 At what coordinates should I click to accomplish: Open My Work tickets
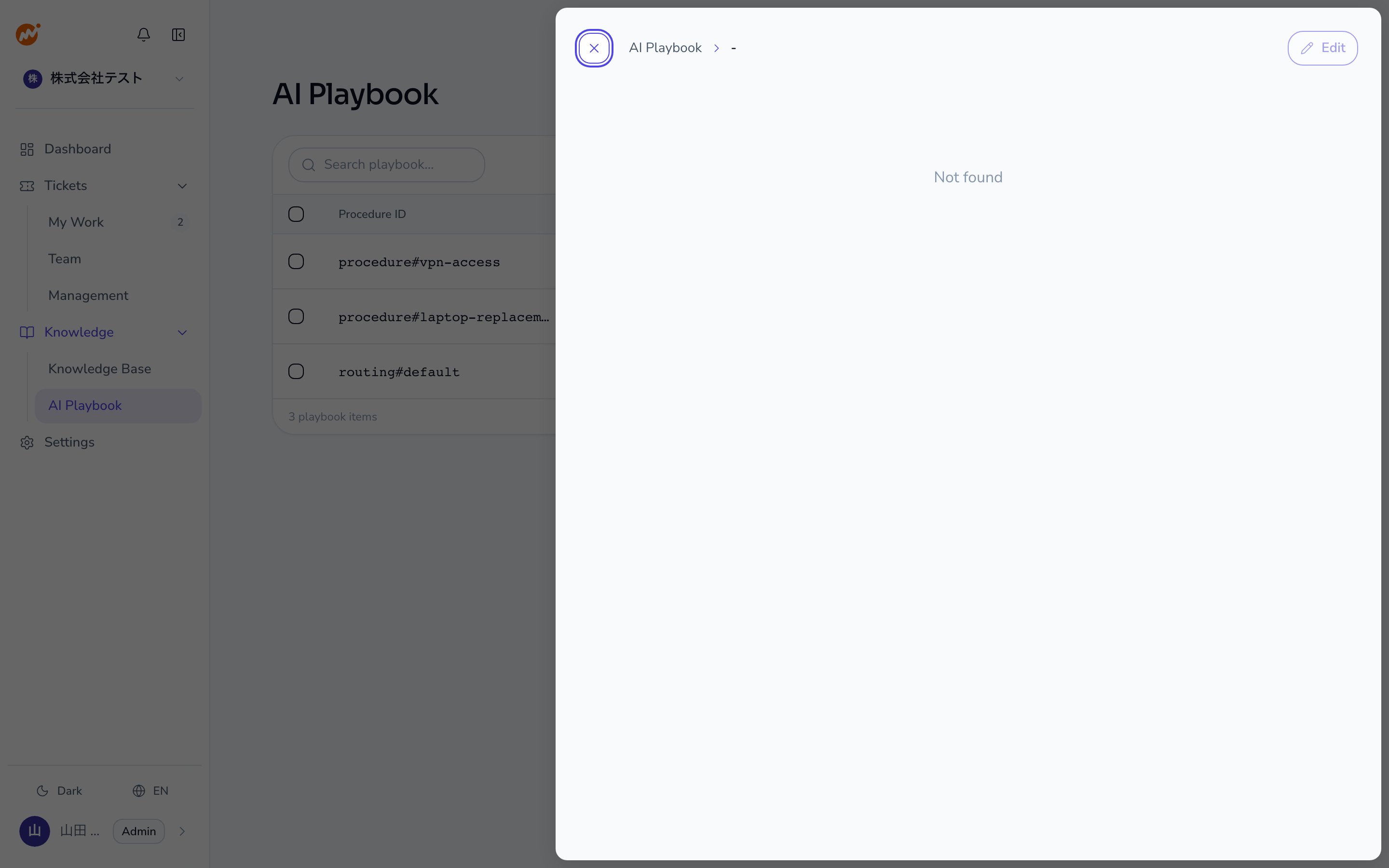118,222
